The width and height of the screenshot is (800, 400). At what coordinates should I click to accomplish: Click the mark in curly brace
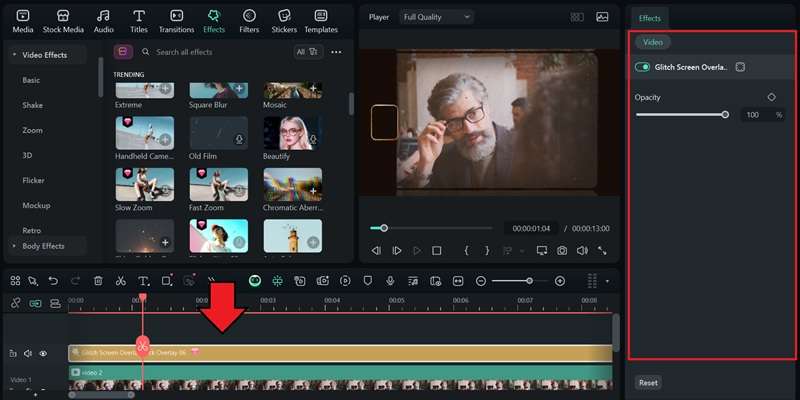[466, 251]
